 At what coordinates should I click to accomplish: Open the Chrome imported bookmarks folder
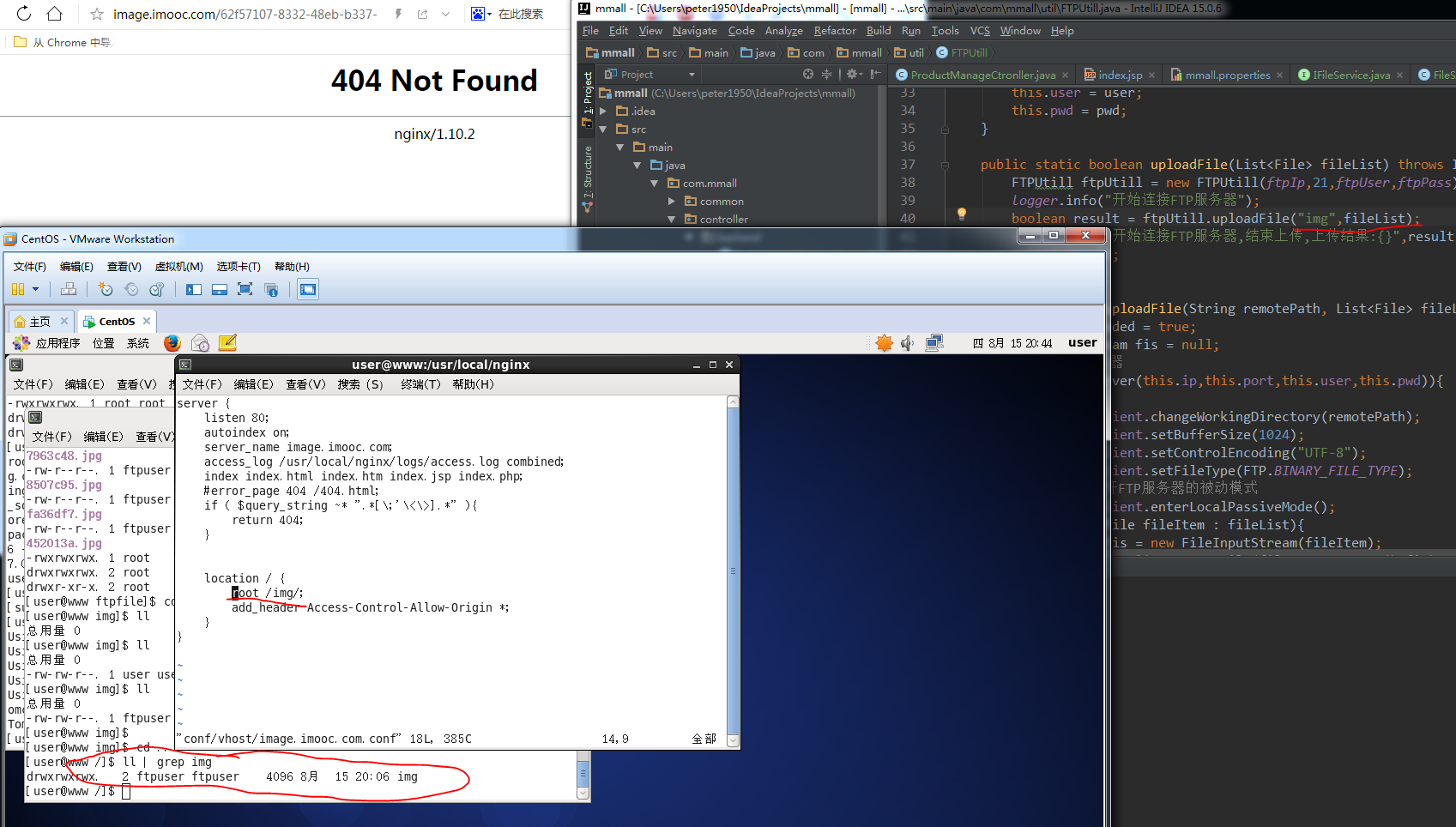tap(63, 42)
